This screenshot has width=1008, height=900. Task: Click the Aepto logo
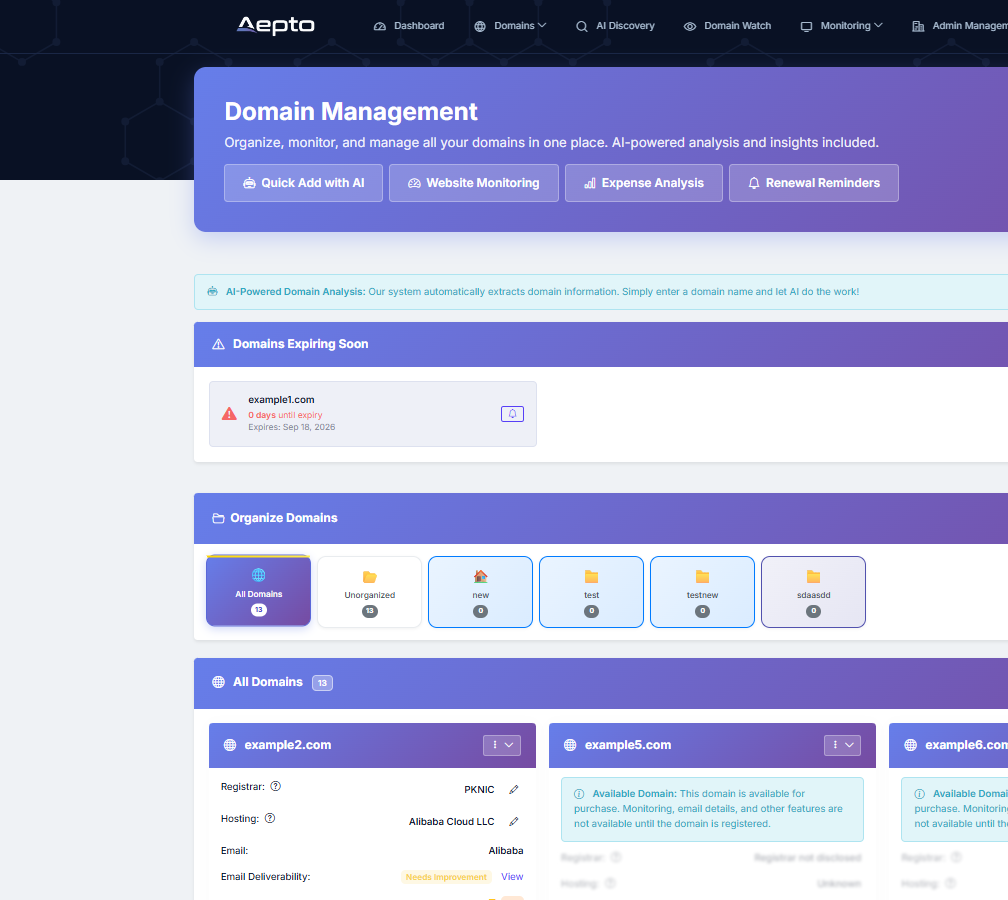pos(275,25)
